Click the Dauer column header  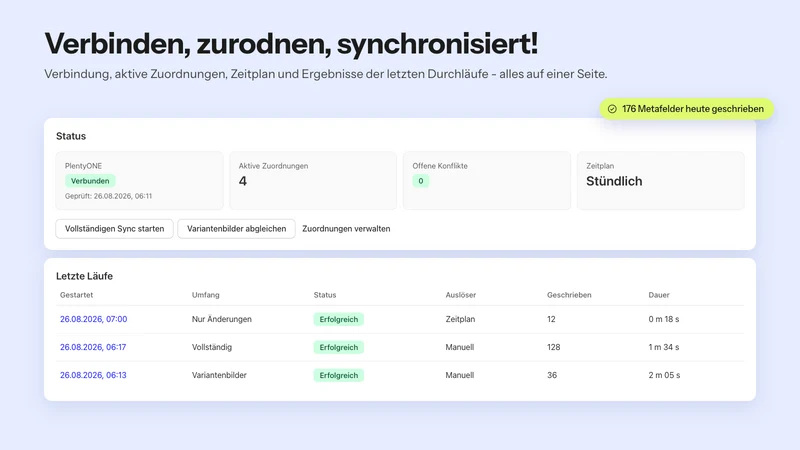(659, 295)
